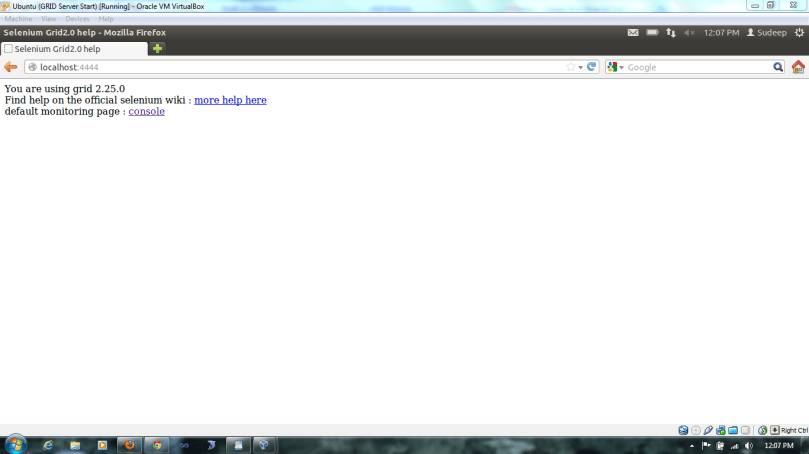
Task: Restore down the VirtualBox window
Action: pyautogui.click(x=770, y=5)
